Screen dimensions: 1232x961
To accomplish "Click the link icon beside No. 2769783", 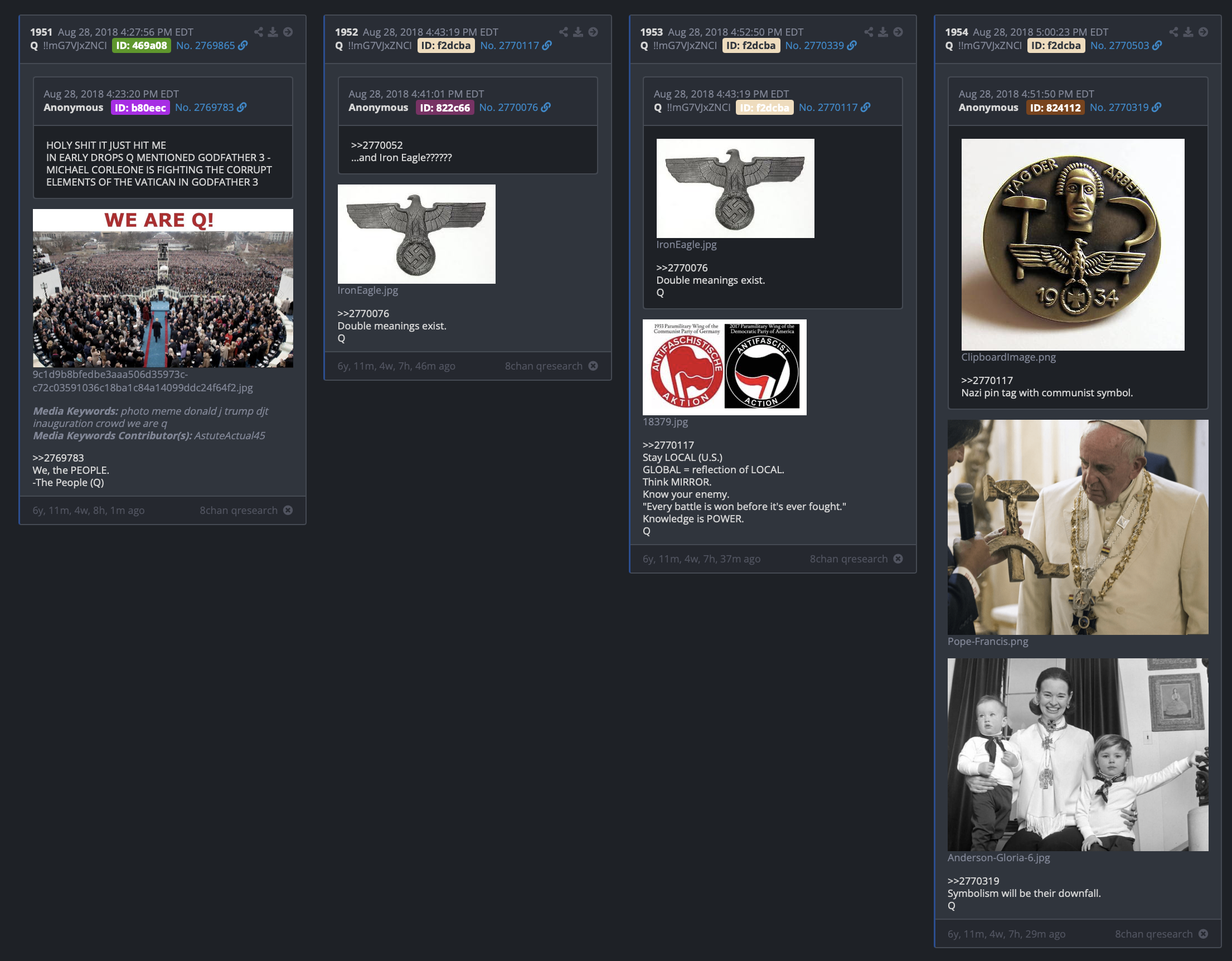I will [242, 108].
